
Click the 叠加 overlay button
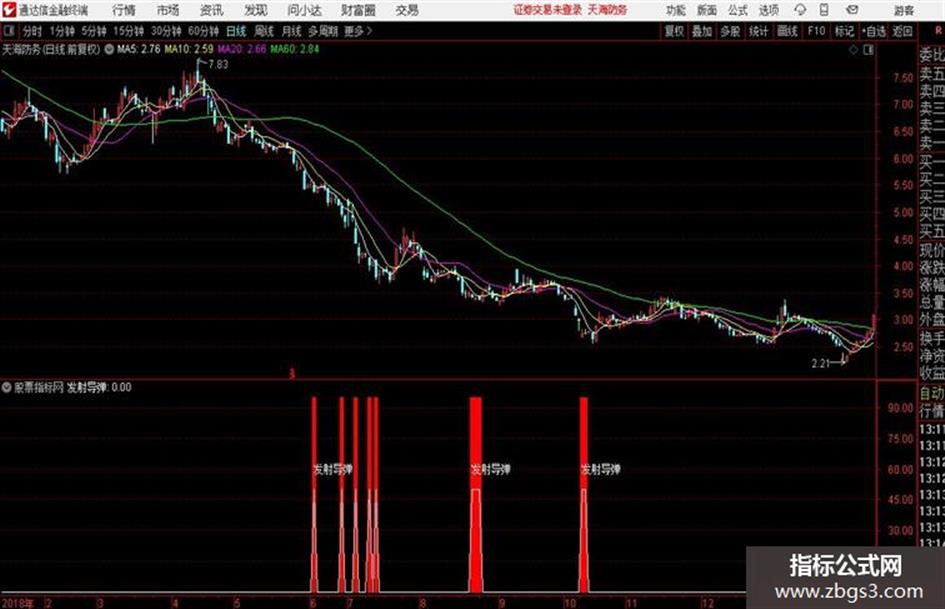(x=702, y=31)
